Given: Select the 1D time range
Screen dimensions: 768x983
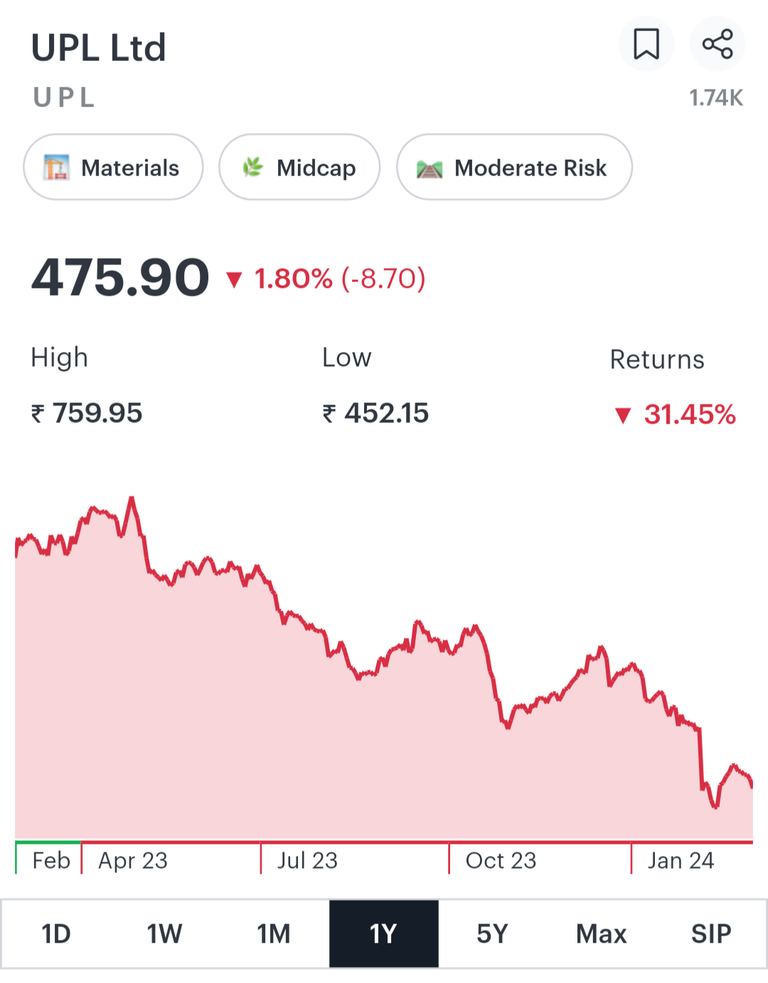Looking at the screenshot, I should 56,934.
